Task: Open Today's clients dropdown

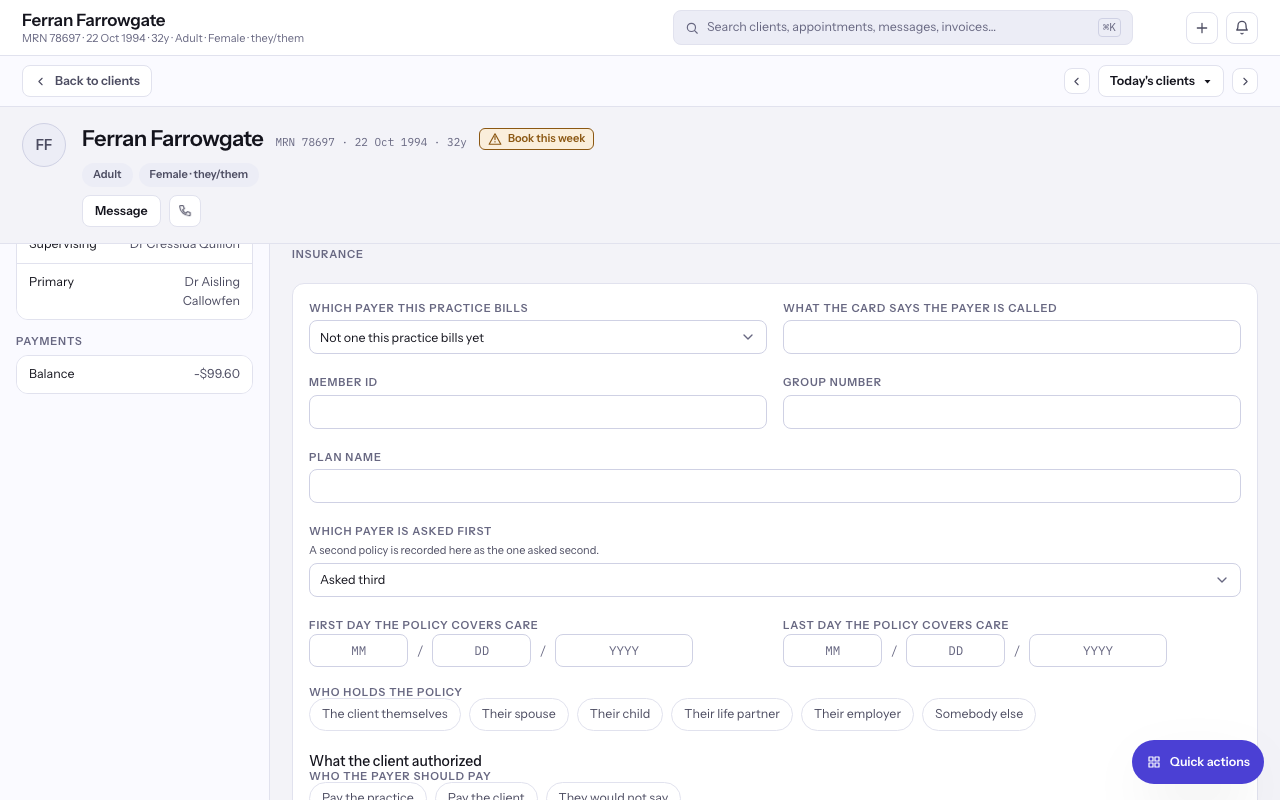Action: 1161,81
